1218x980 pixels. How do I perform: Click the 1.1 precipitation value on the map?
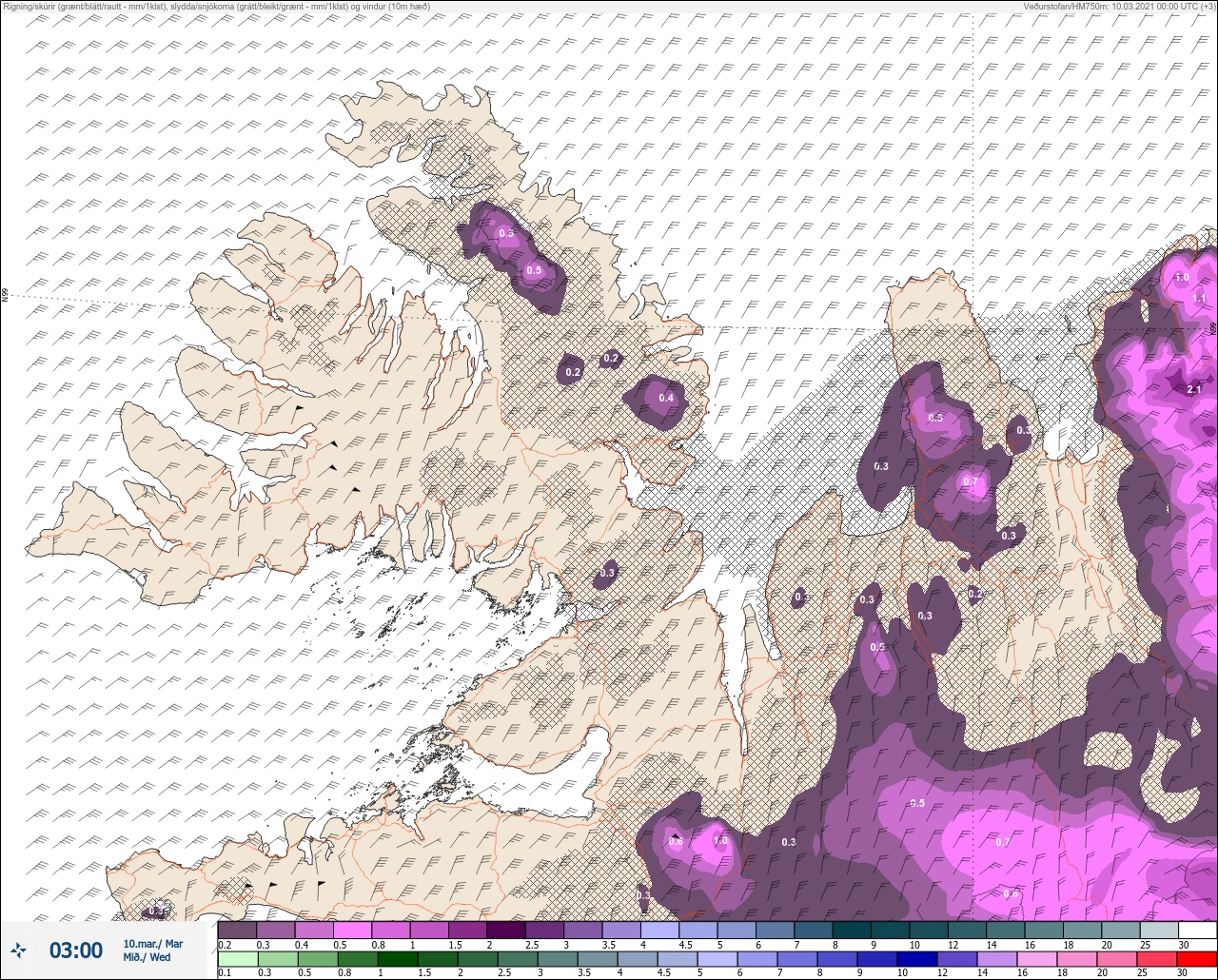pos(1199,298)
